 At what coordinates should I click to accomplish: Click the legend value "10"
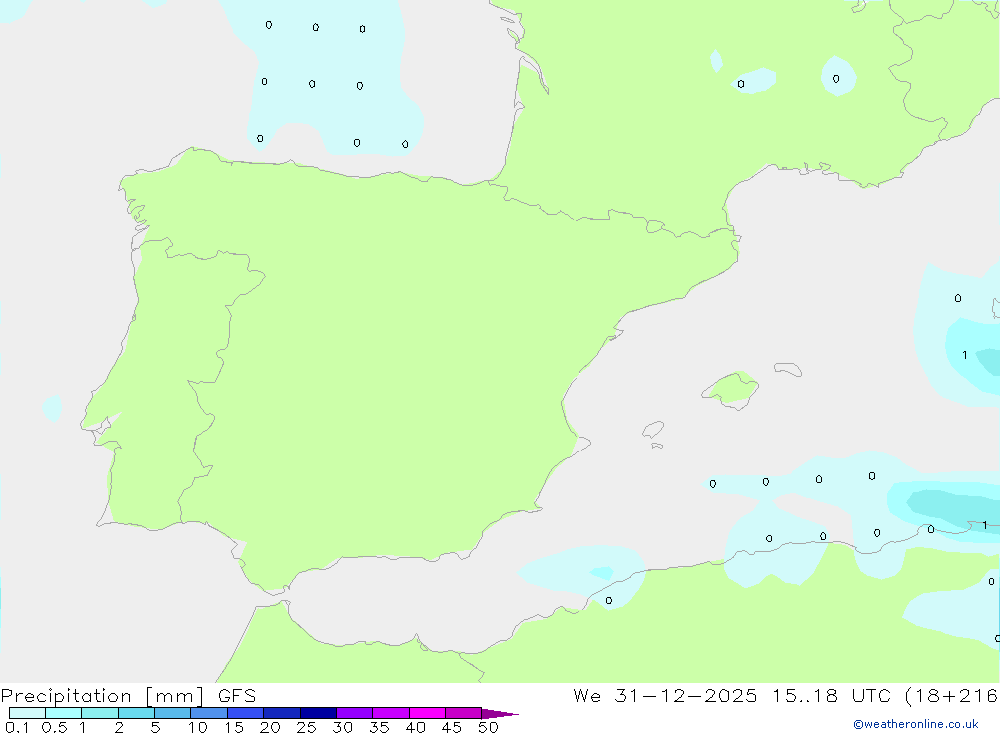pos(198,727)
